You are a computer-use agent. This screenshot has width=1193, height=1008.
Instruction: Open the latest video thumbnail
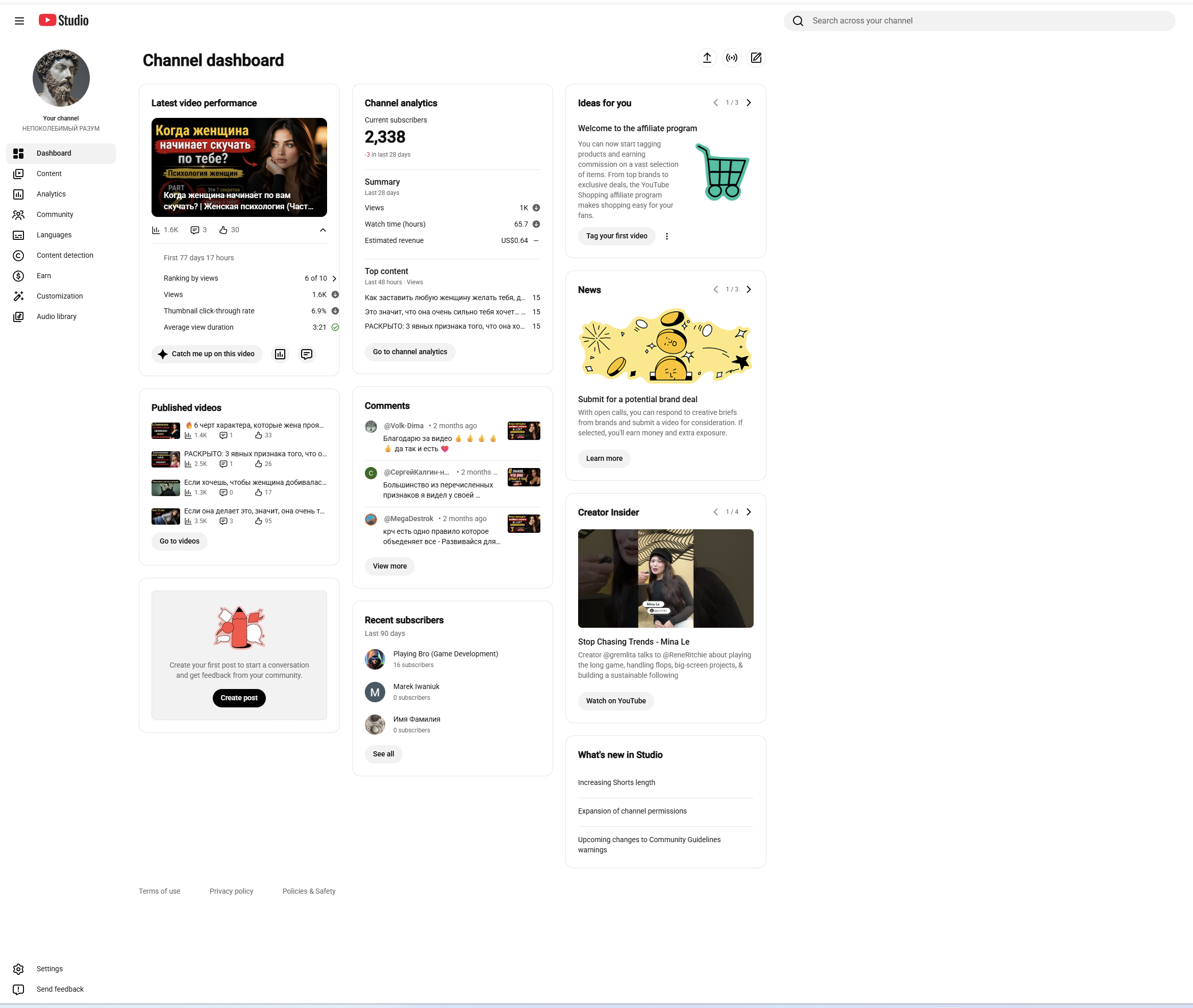239,167
